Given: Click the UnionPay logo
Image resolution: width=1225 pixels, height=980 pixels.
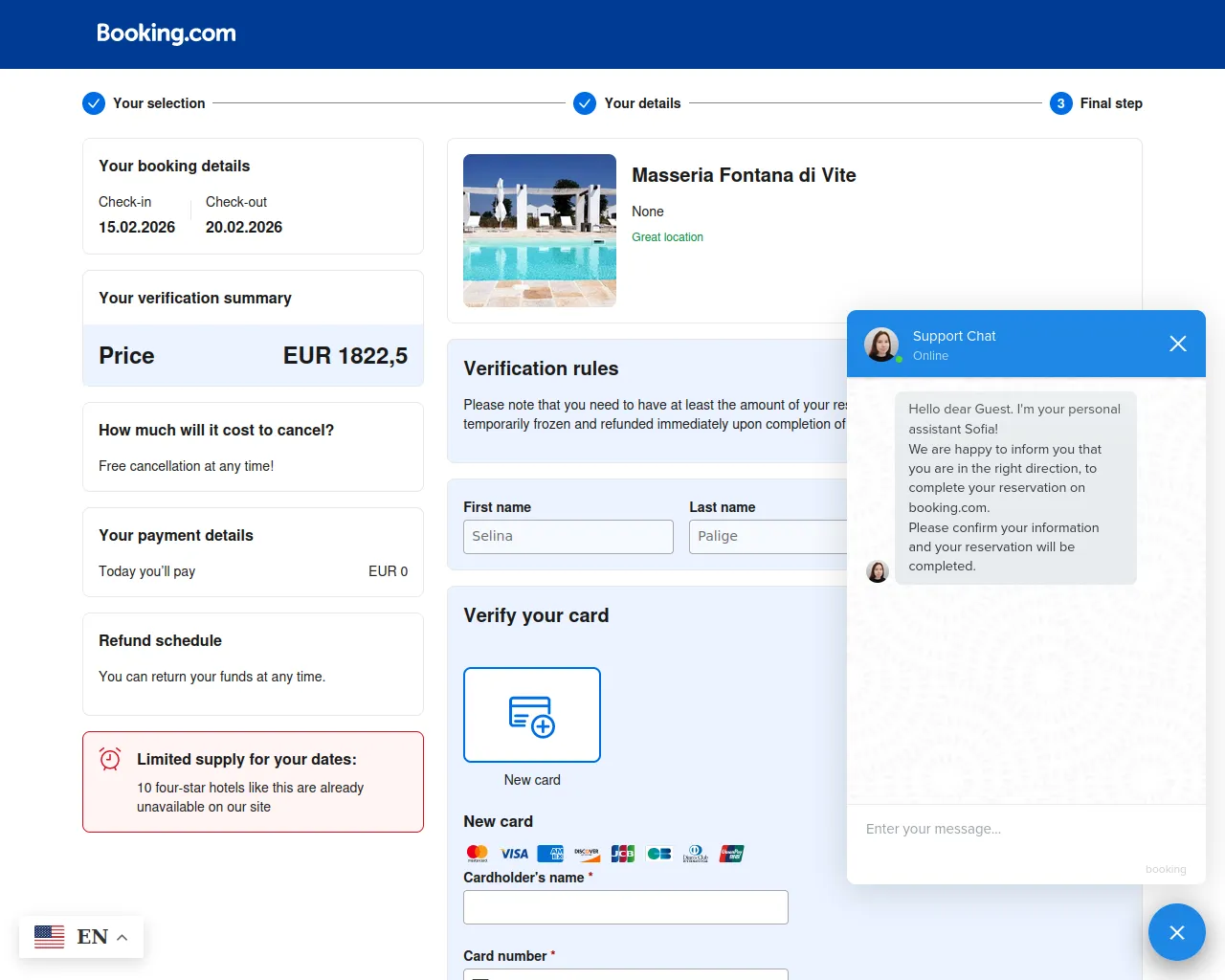Looking at the screenshot, I should (732, 853).
